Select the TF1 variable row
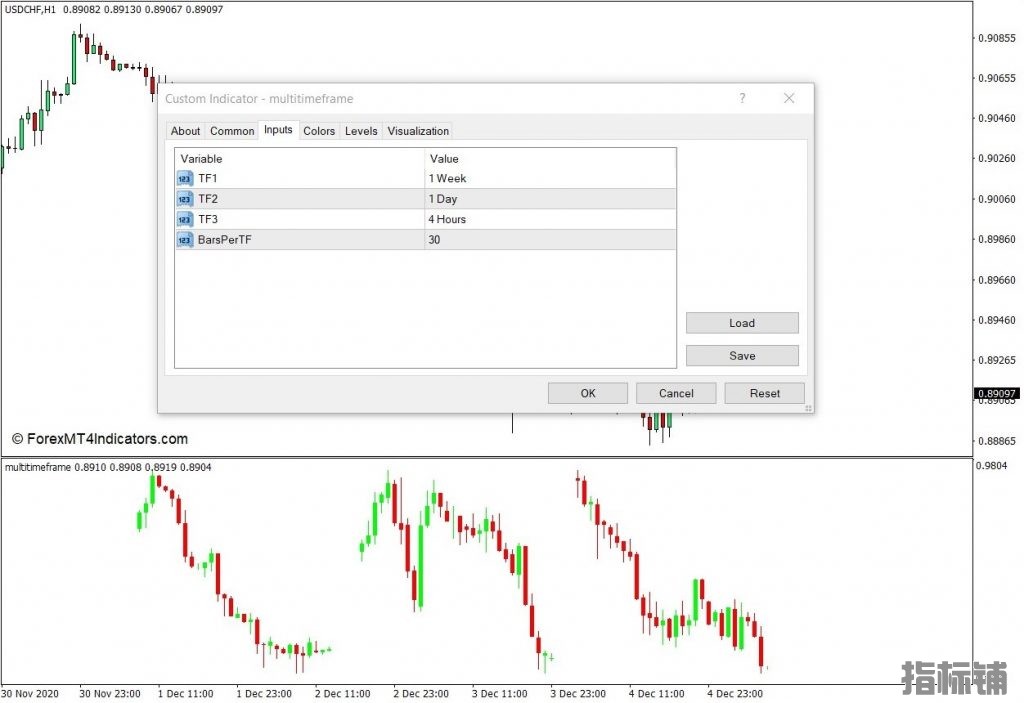 click(x=425, y=178)
